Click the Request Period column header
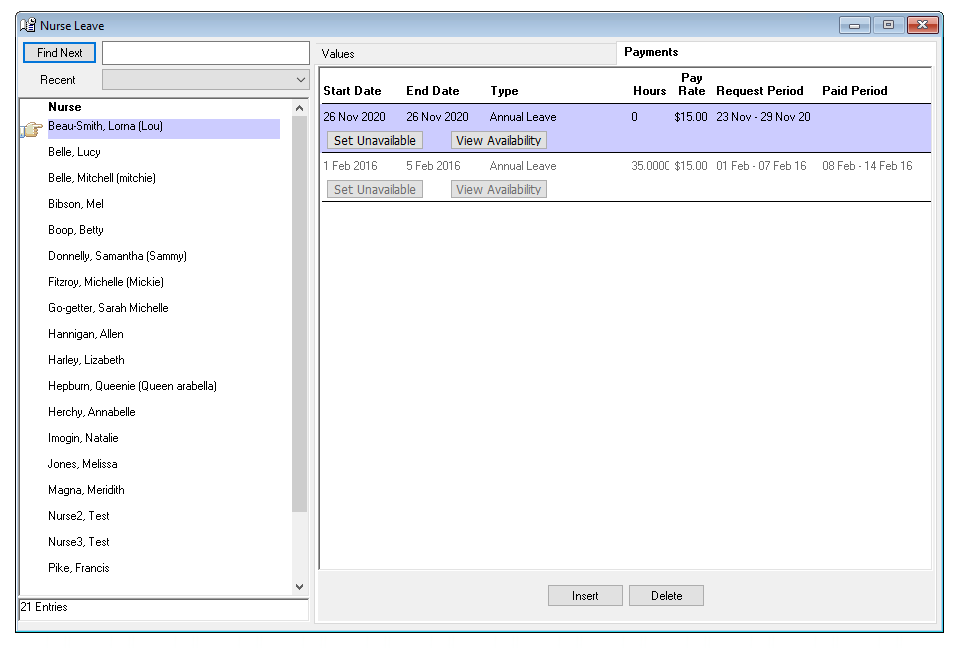The height and width of the screenshot is (648, 960). pyautogui.click(x=760, y=91)
